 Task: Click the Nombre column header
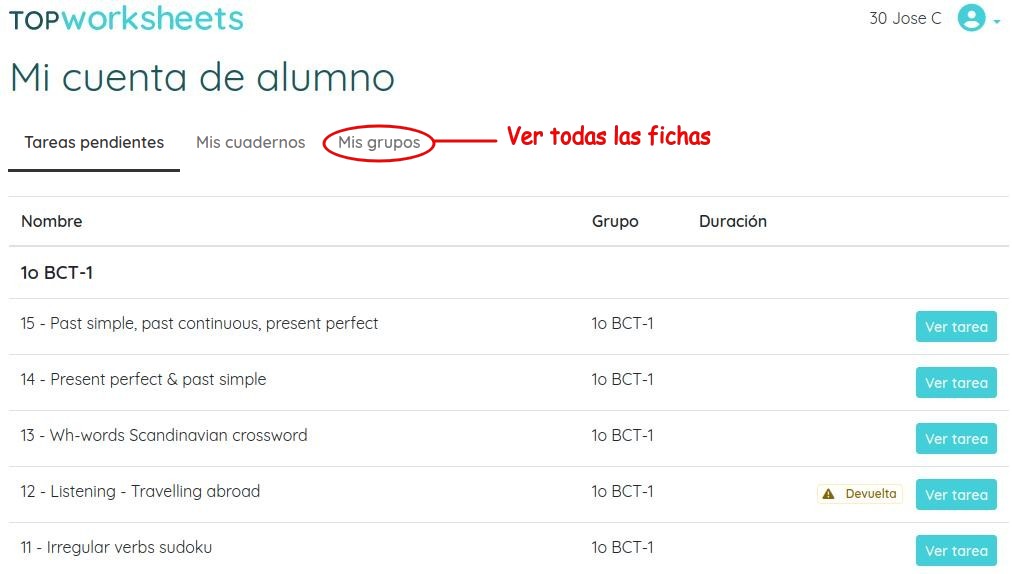(52, 221)
